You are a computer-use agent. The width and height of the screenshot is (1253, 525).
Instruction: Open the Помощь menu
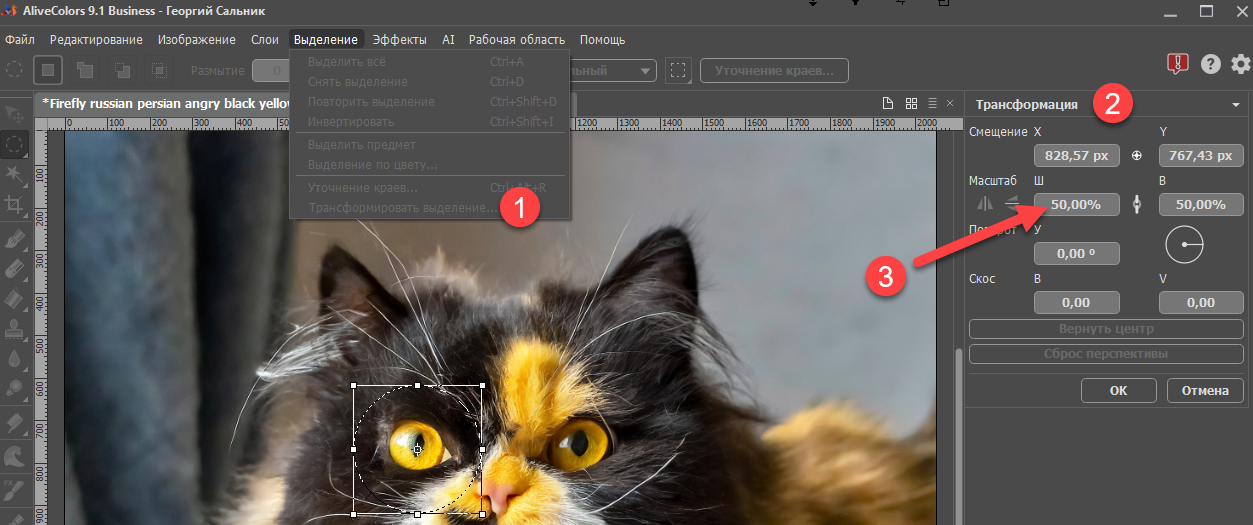pos(603,40)
